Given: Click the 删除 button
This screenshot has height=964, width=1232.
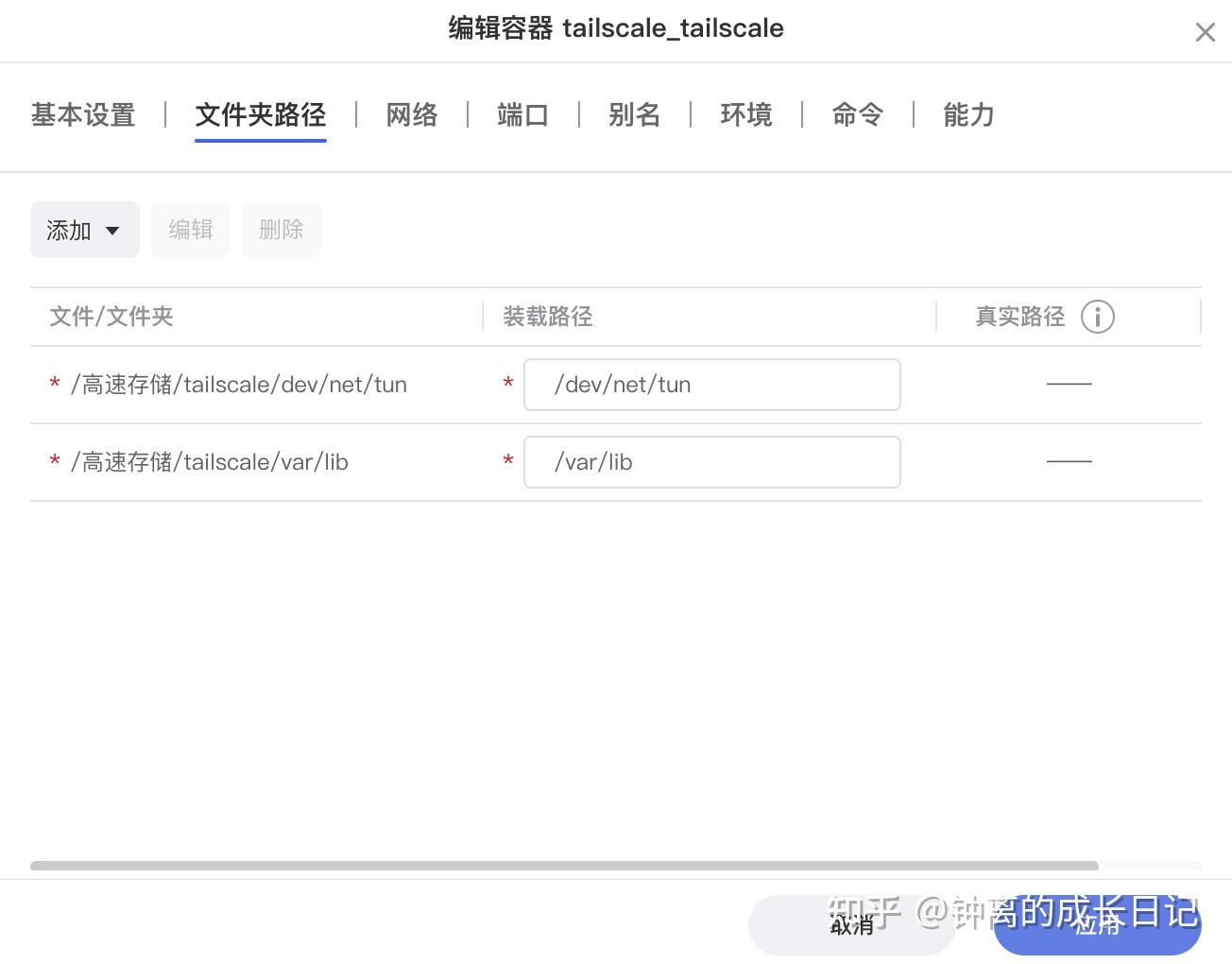Looking at the screenshot, I should coord(281,229).
